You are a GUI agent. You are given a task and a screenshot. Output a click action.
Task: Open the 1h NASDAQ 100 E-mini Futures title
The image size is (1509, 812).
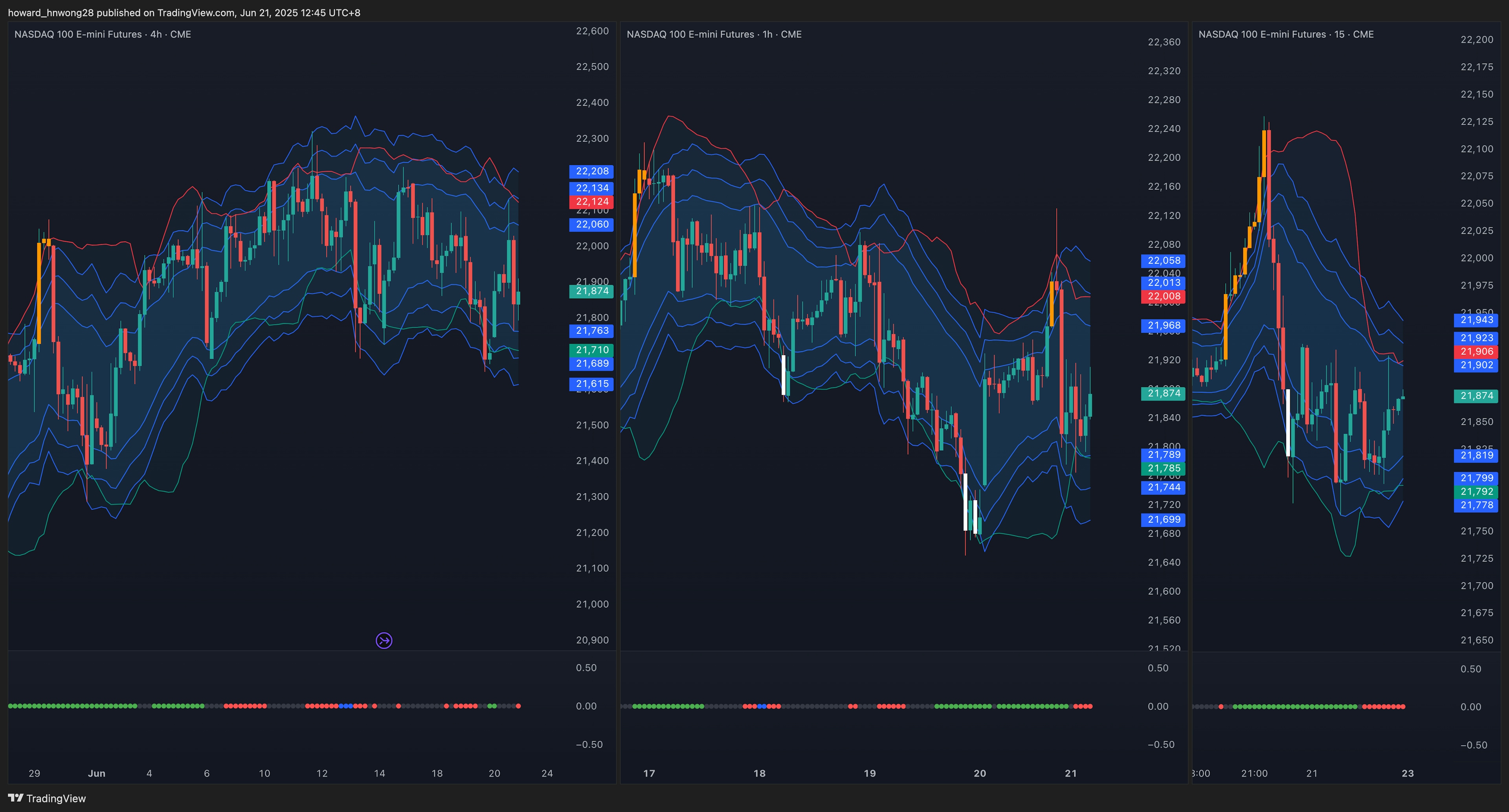[714, 34]
